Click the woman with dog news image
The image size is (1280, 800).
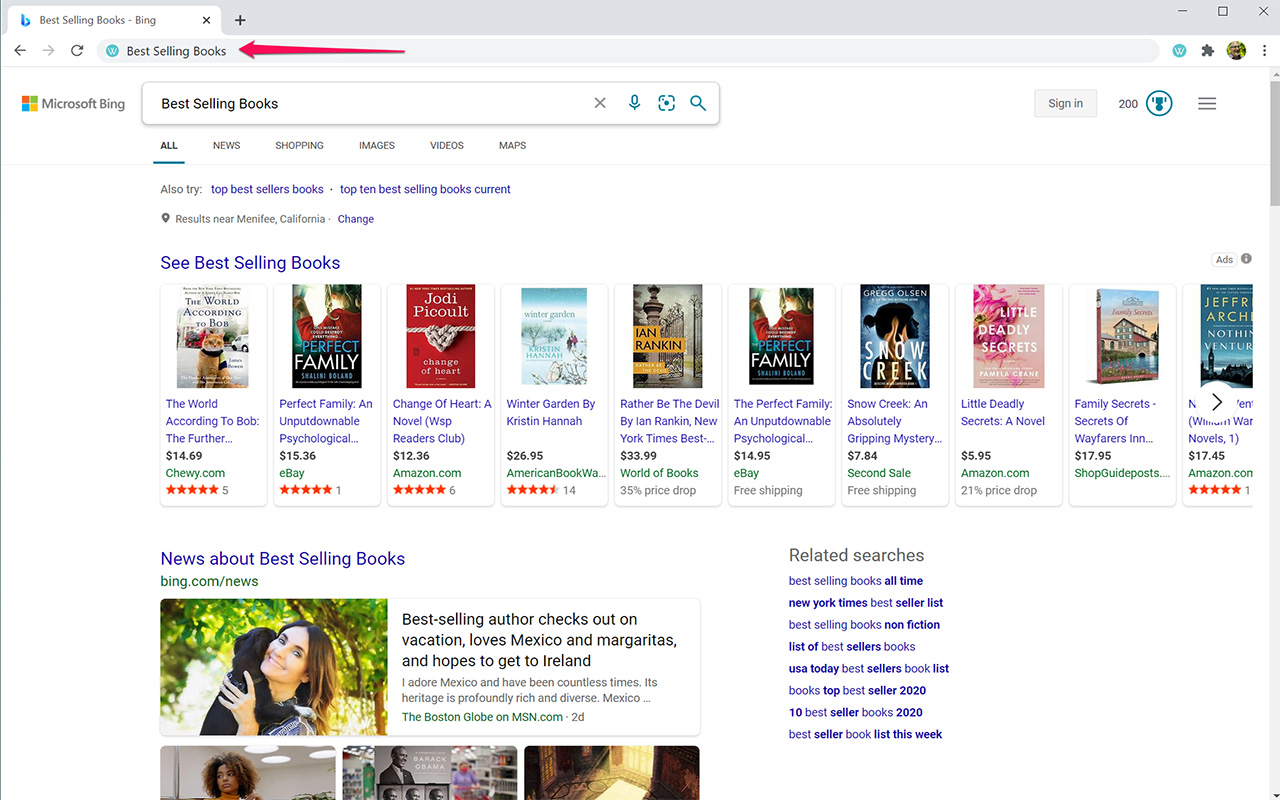pyautogui.click(x=274, y=667)
